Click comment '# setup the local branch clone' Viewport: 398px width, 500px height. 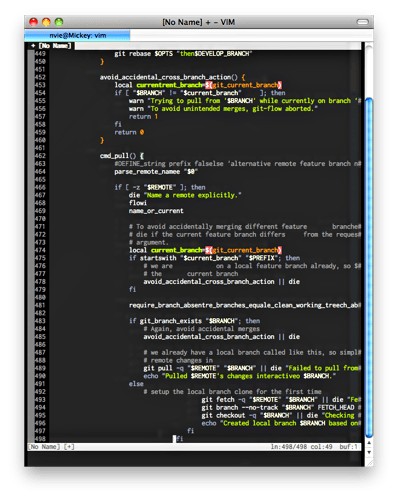233,392
